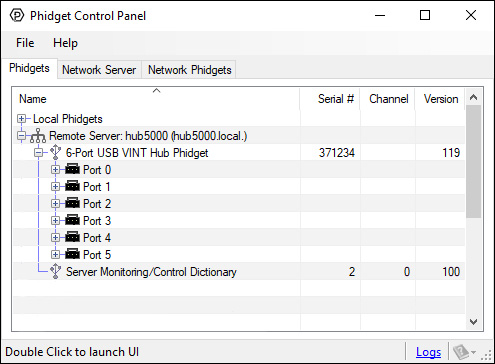Close the Phidget Control Panel window
495x364 pixels.
point(471,15)
